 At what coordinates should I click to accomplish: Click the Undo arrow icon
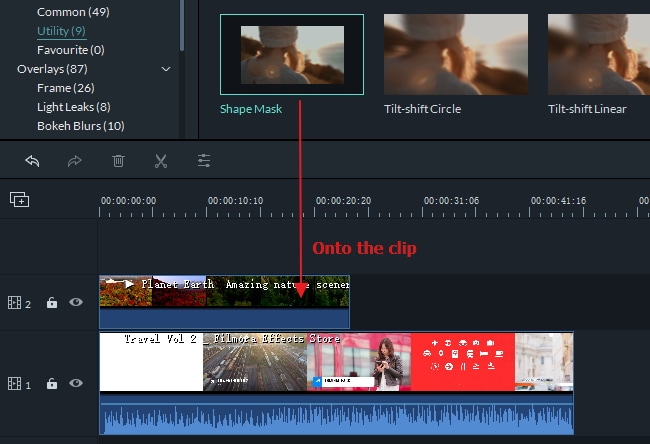tap(32, 161)
